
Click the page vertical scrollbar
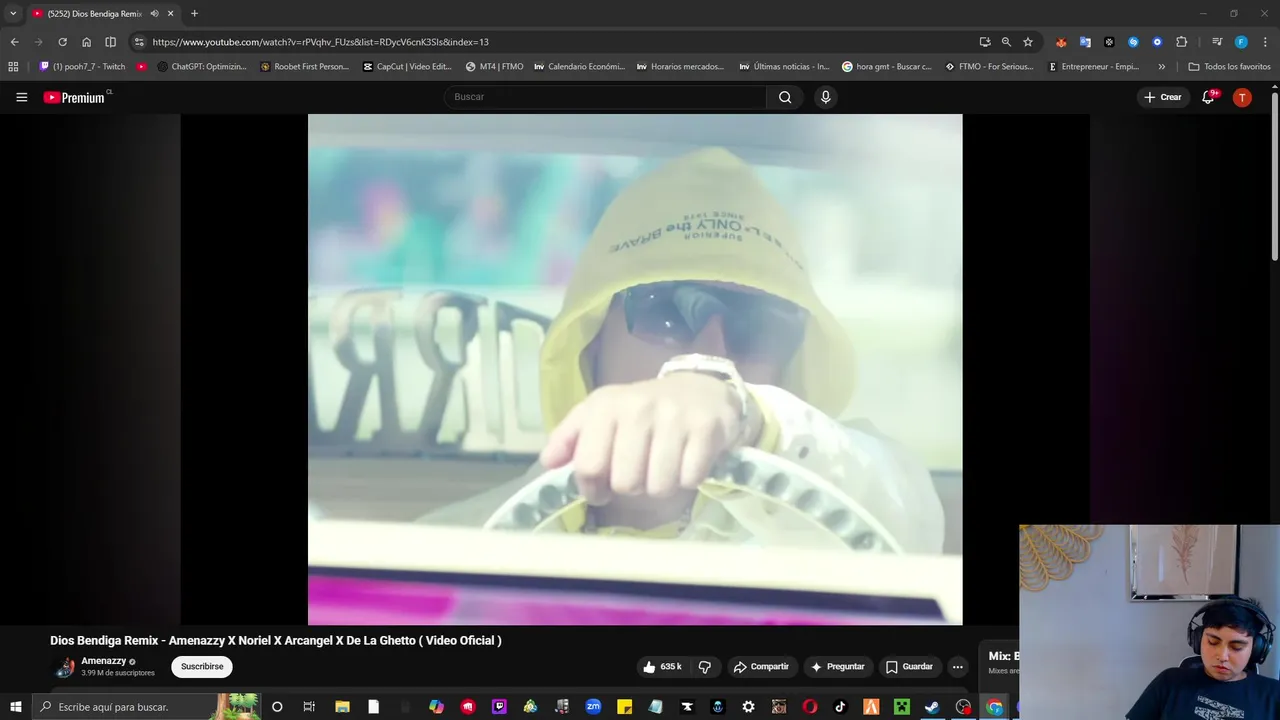(1275, 175)
